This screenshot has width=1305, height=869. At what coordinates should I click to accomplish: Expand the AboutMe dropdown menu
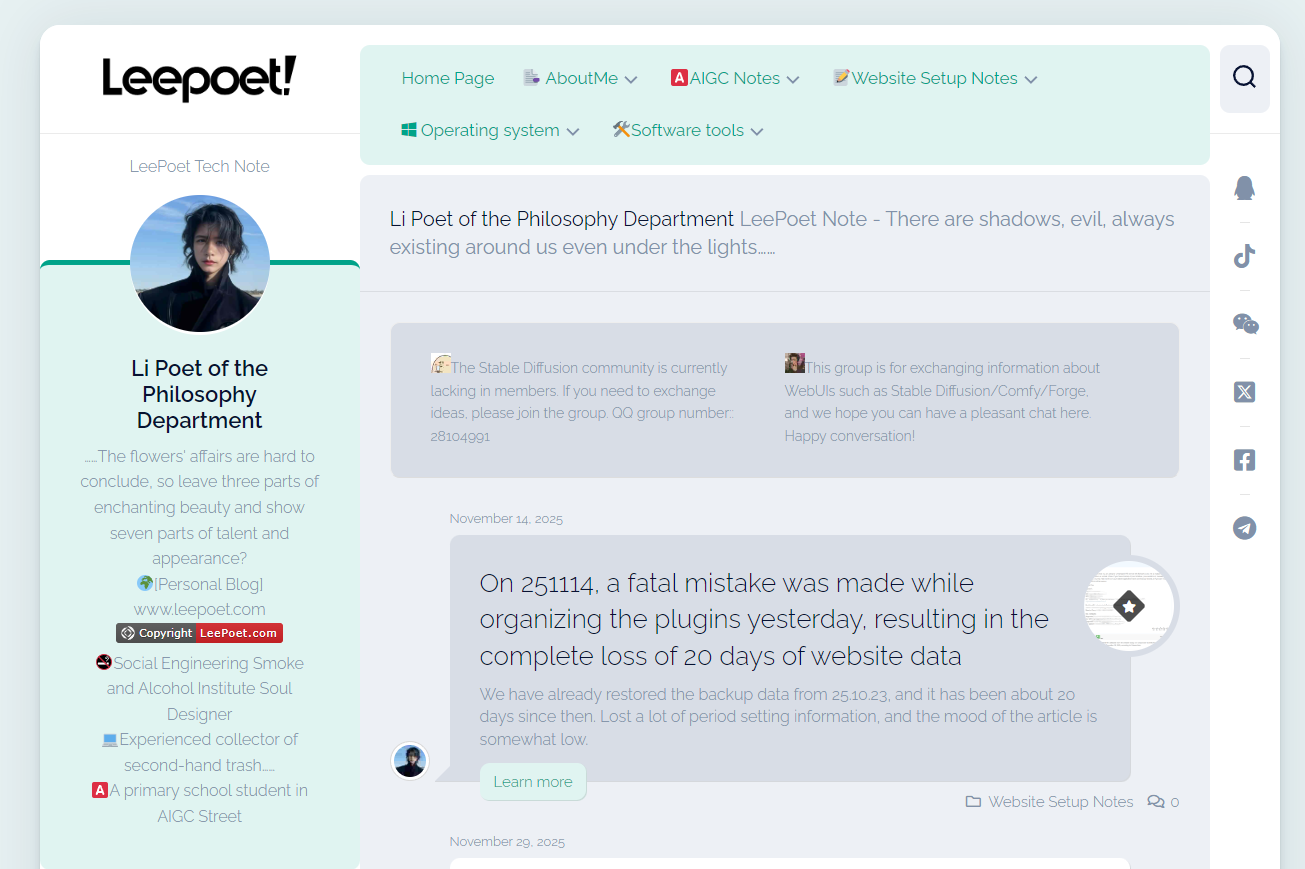581,78
